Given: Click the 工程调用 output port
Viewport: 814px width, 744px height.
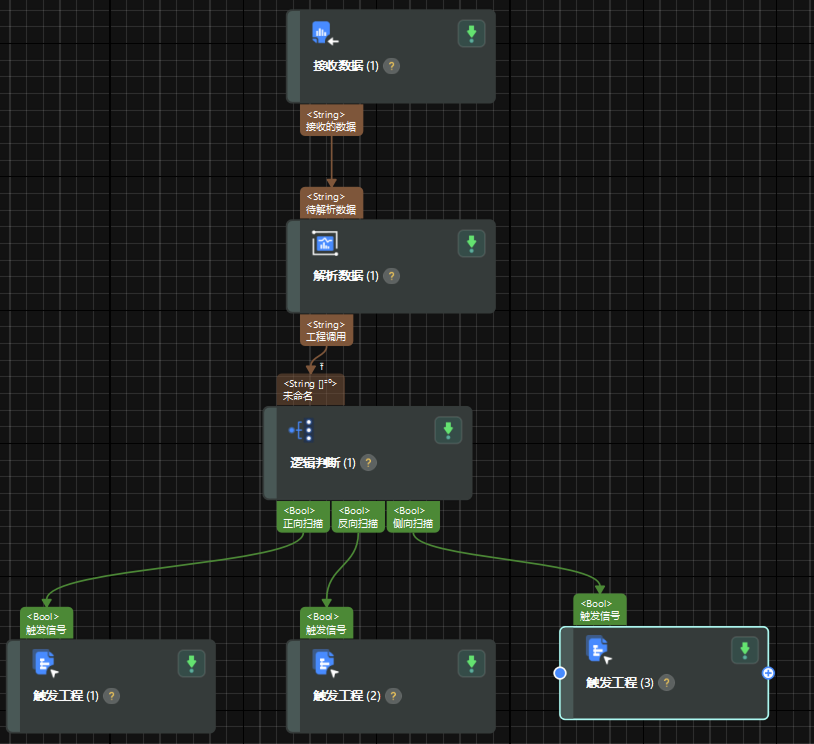Looking at the screenshot, I should (x=326, y=330).
